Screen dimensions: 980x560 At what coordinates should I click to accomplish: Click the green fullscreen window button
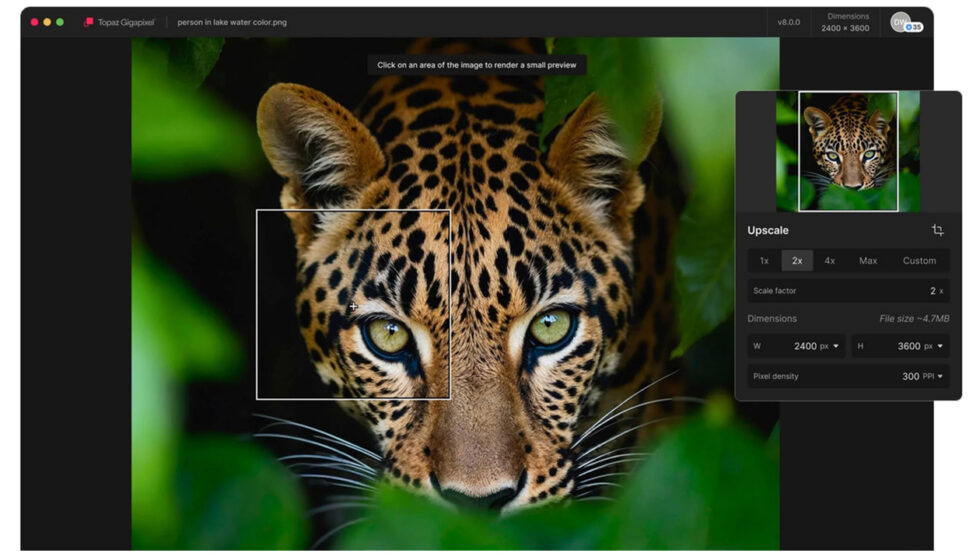(60, 22)
